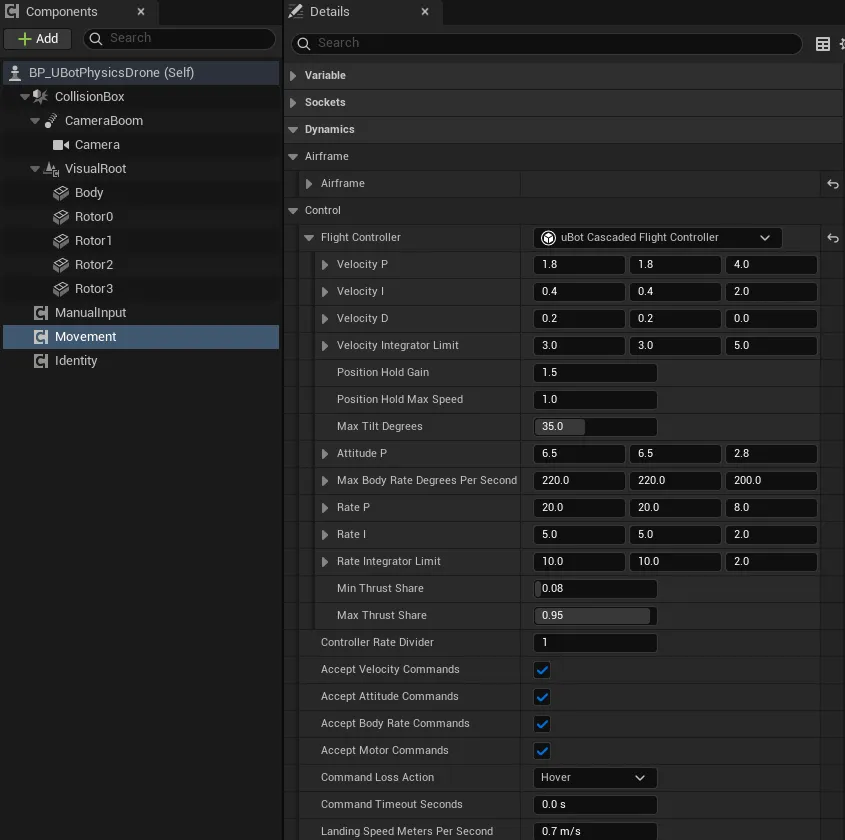Uncheck Accept Attitude Commands
Viewport: 845px width, 840px height.
542,697
